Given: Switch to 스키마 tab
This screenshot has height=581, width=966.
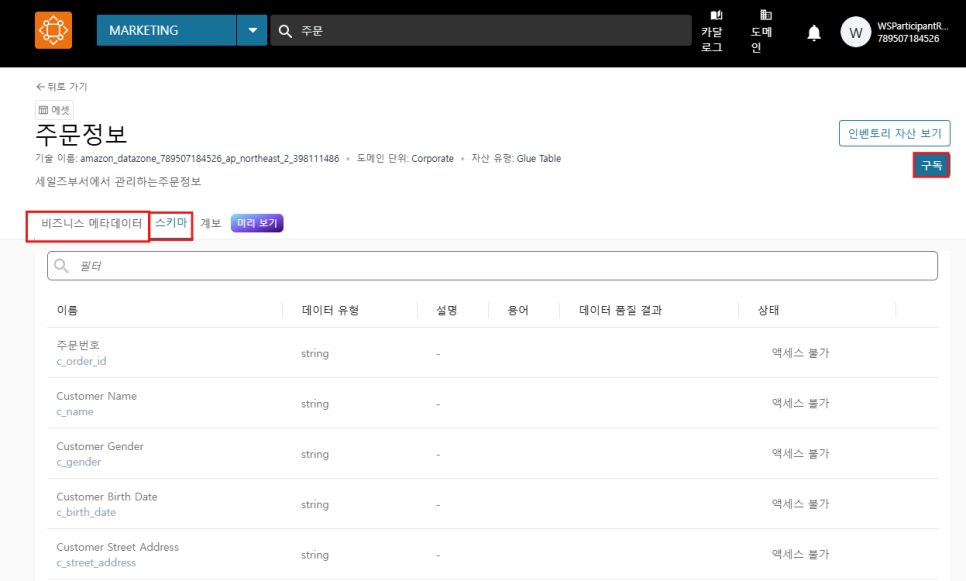Looking at the screenshot, I should 171,222.
